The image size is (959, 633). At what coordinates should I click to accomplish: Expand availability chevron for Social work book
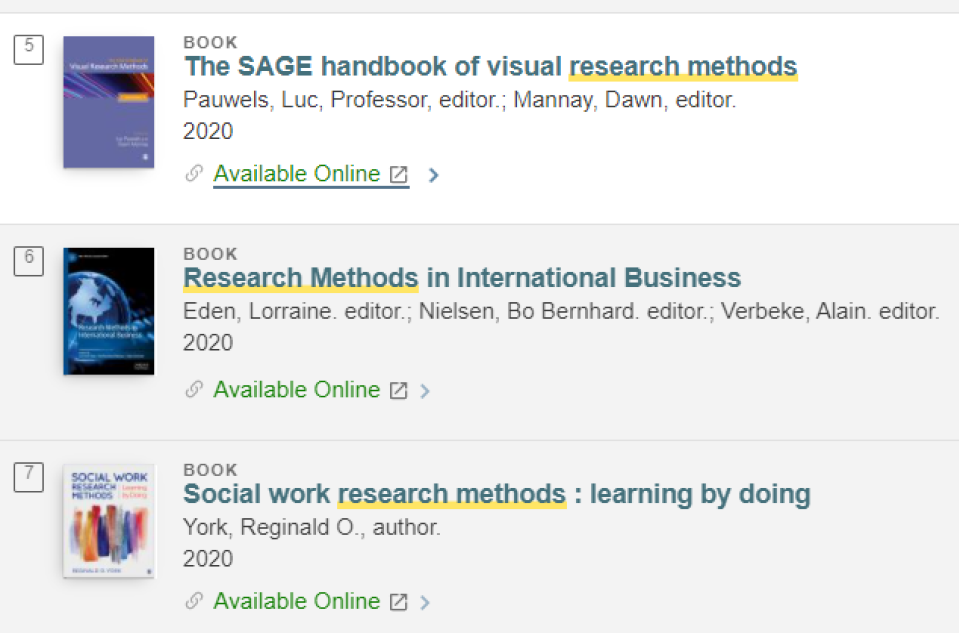pyautogui.click(x=425, y=602)
